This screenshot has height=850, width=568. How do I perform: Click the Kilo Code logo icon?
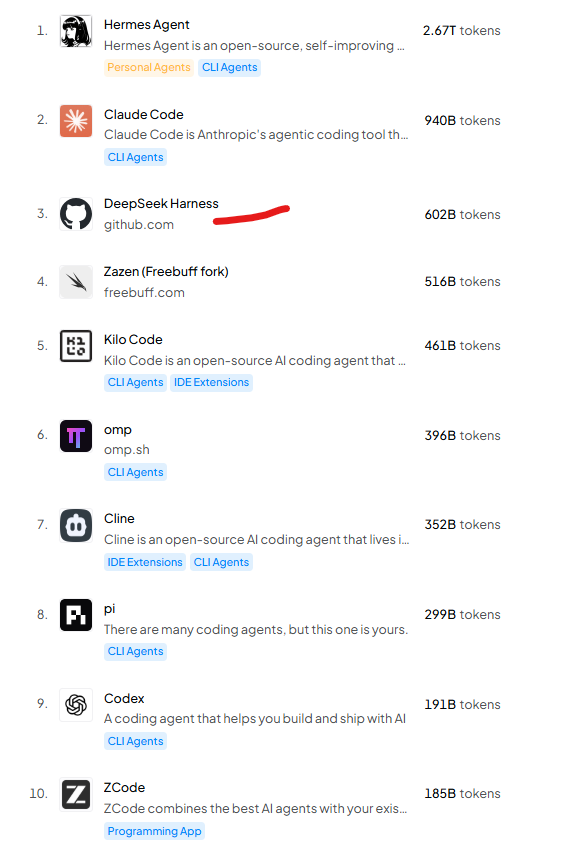coord(76,346)
